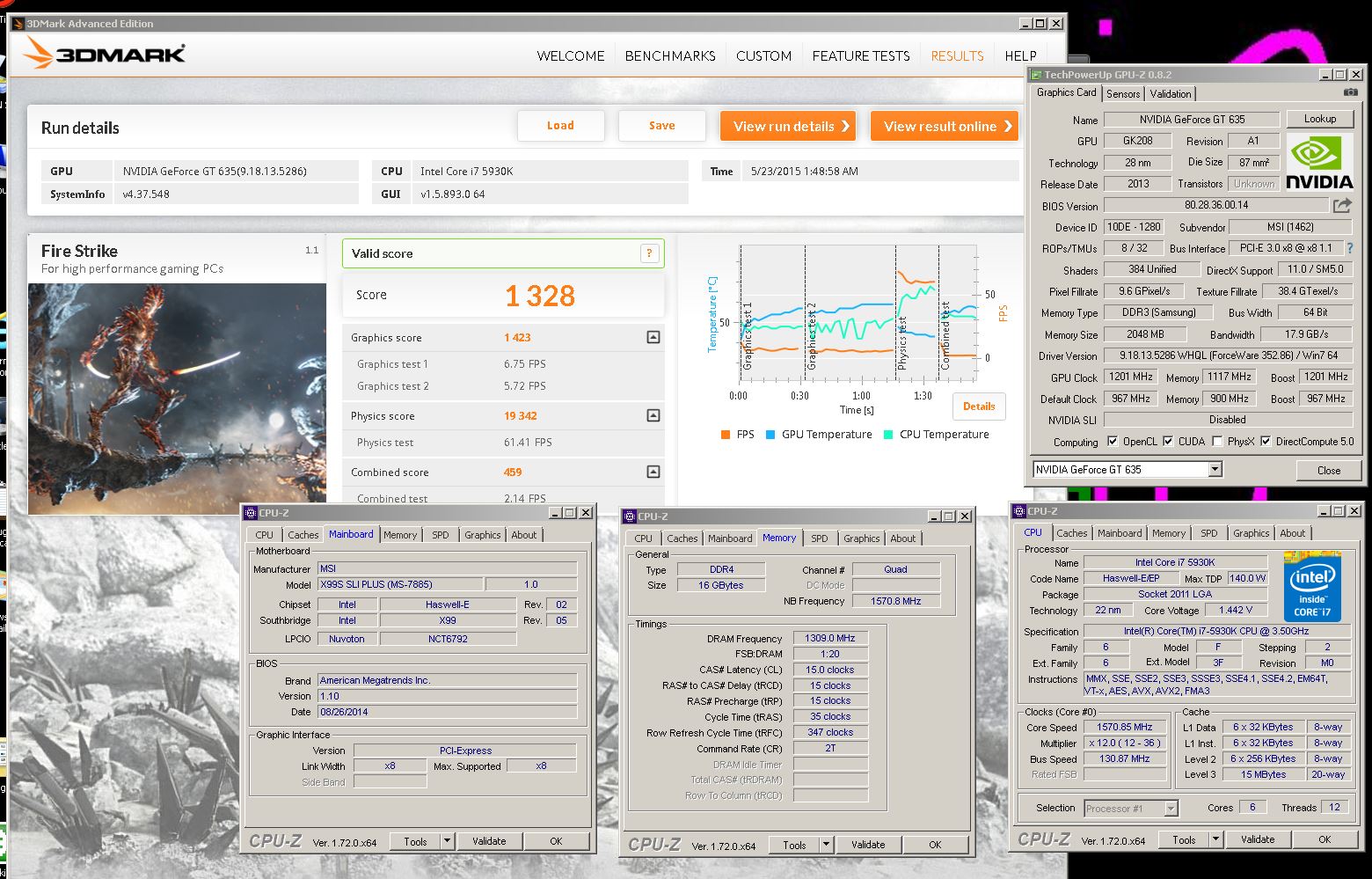Open the BENCHMARKS tab in 3DMark

pos(670,55)
